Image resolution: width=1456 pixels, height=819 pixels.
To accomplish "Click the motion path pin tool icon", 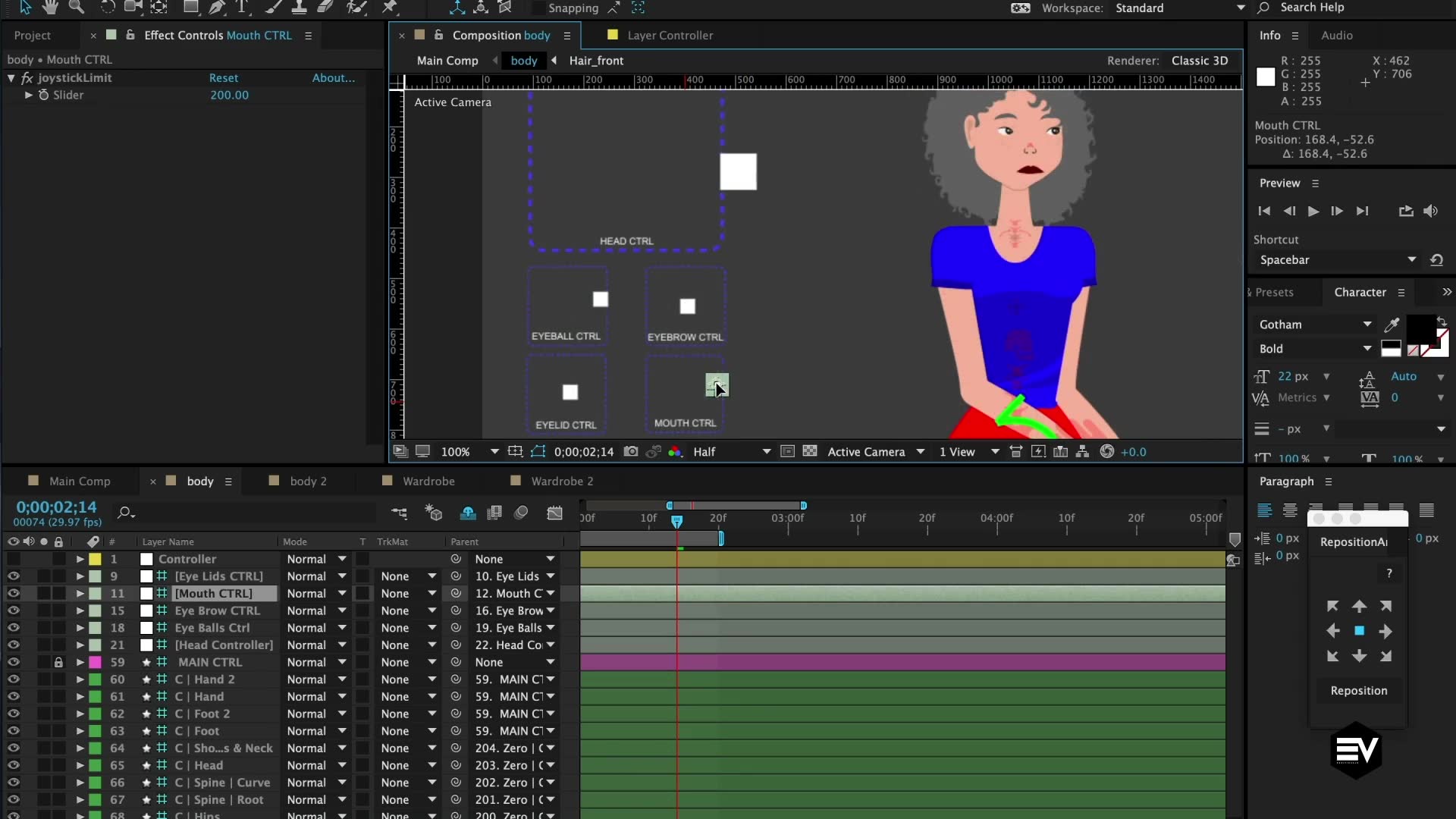I will coord(390,8).
